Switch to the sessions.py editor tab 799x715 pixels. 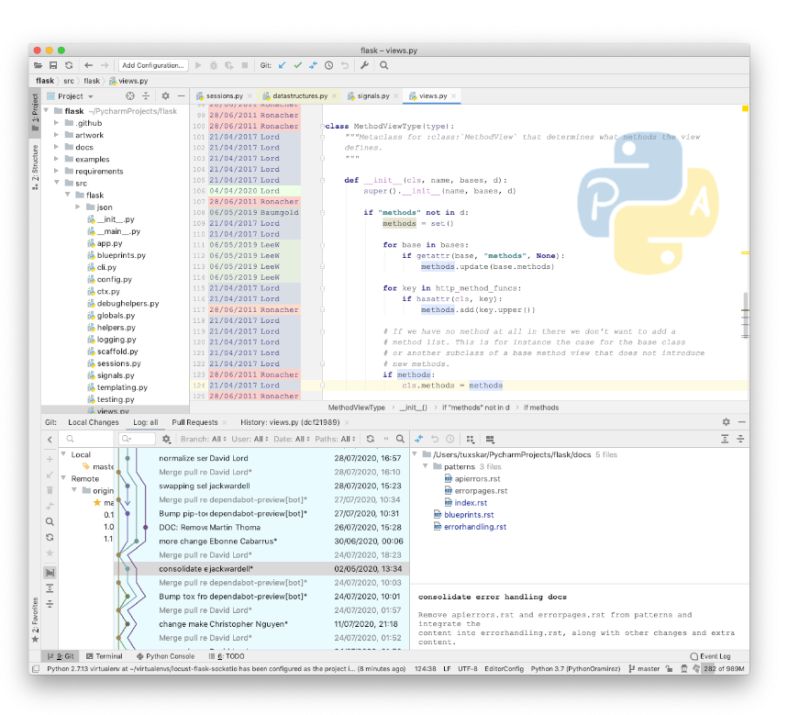pos(224,96)
